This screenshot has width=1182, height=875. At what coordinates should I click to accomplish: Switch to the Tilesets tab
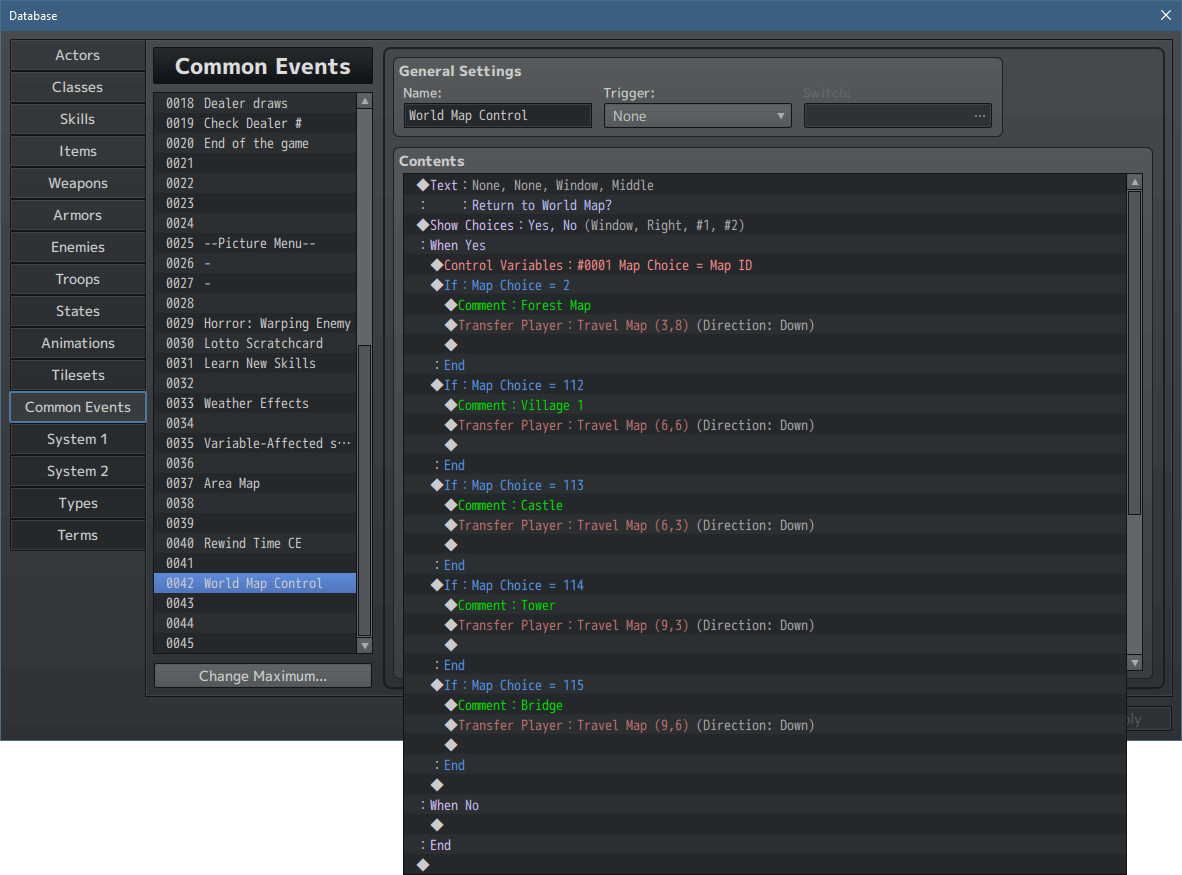point(78,375)
